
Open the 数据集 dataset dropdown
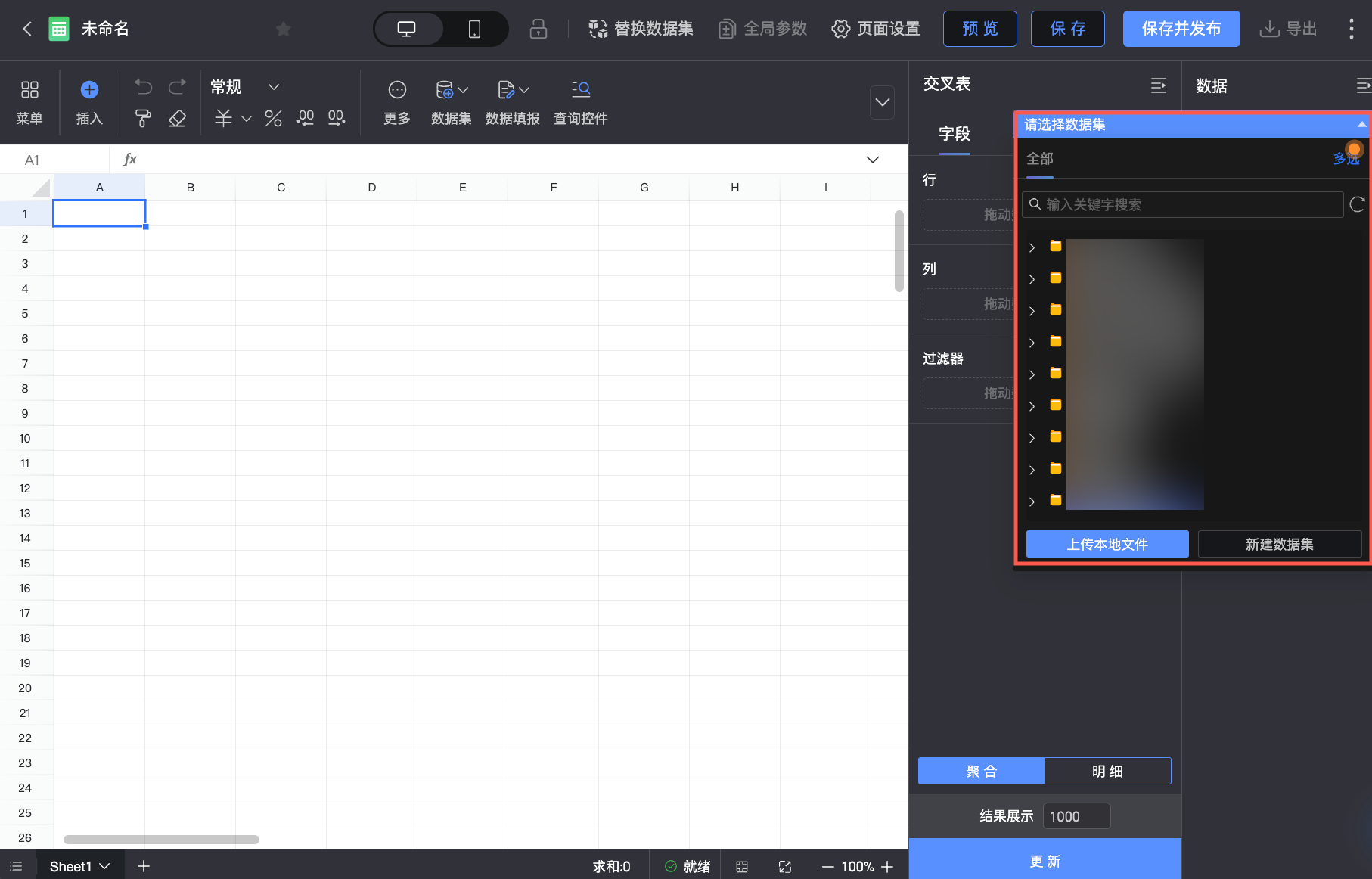(452, 102)
